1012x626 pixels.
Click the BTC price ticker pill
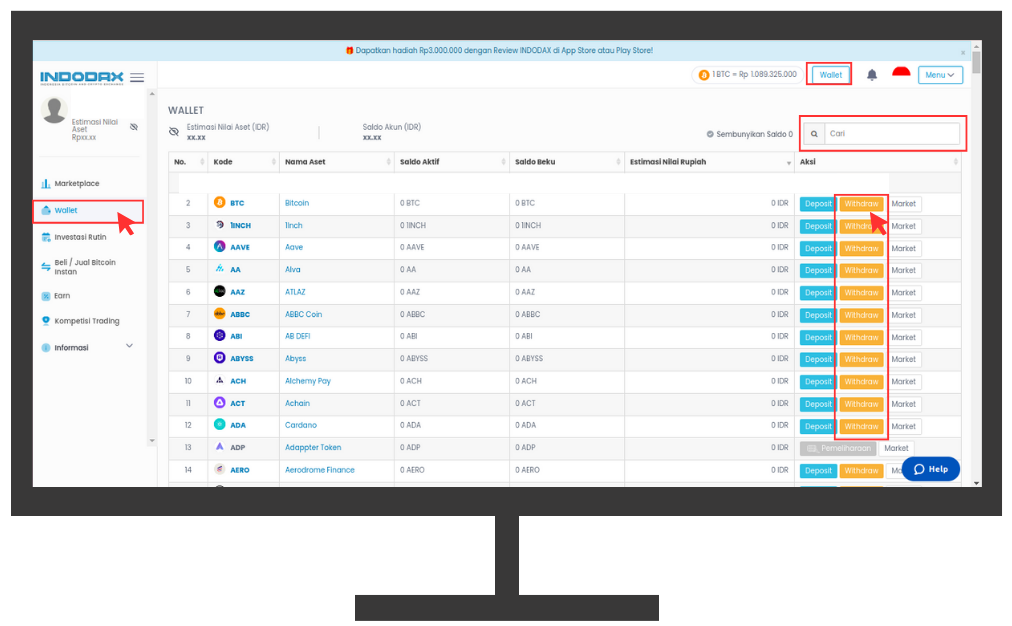coord(747,75)
